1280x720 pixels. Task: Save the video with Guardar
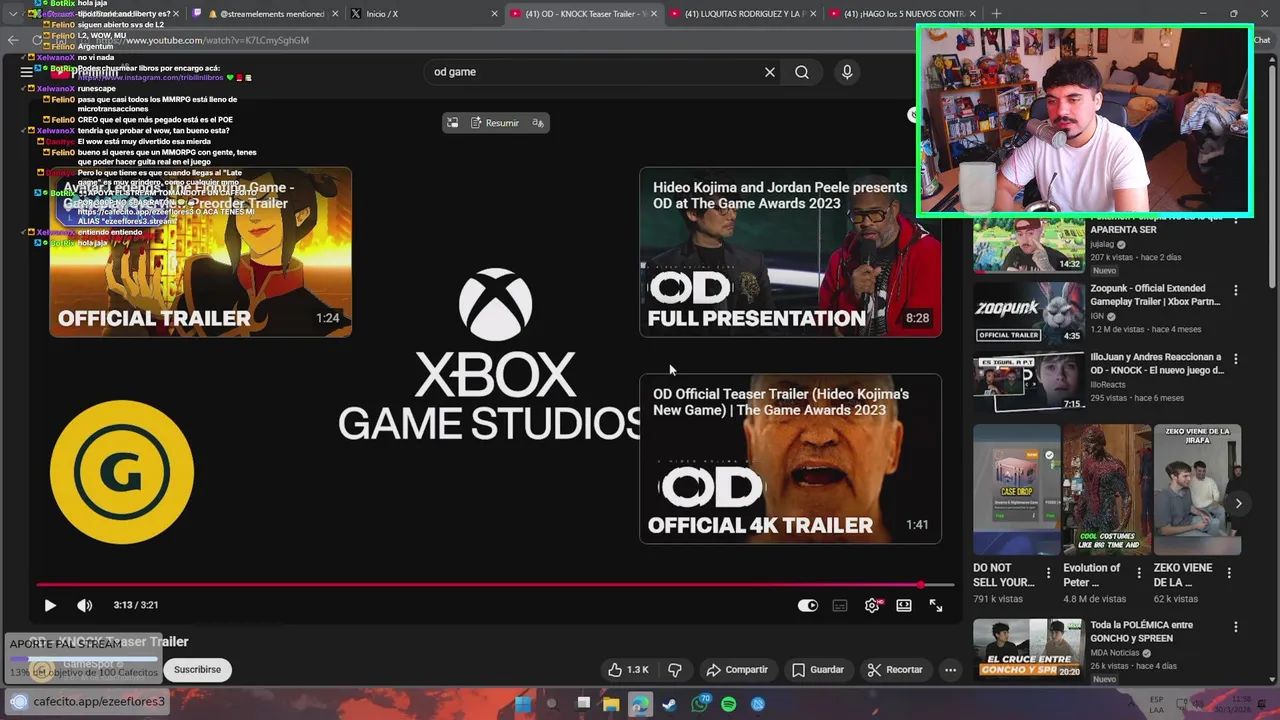coord(818,670)
